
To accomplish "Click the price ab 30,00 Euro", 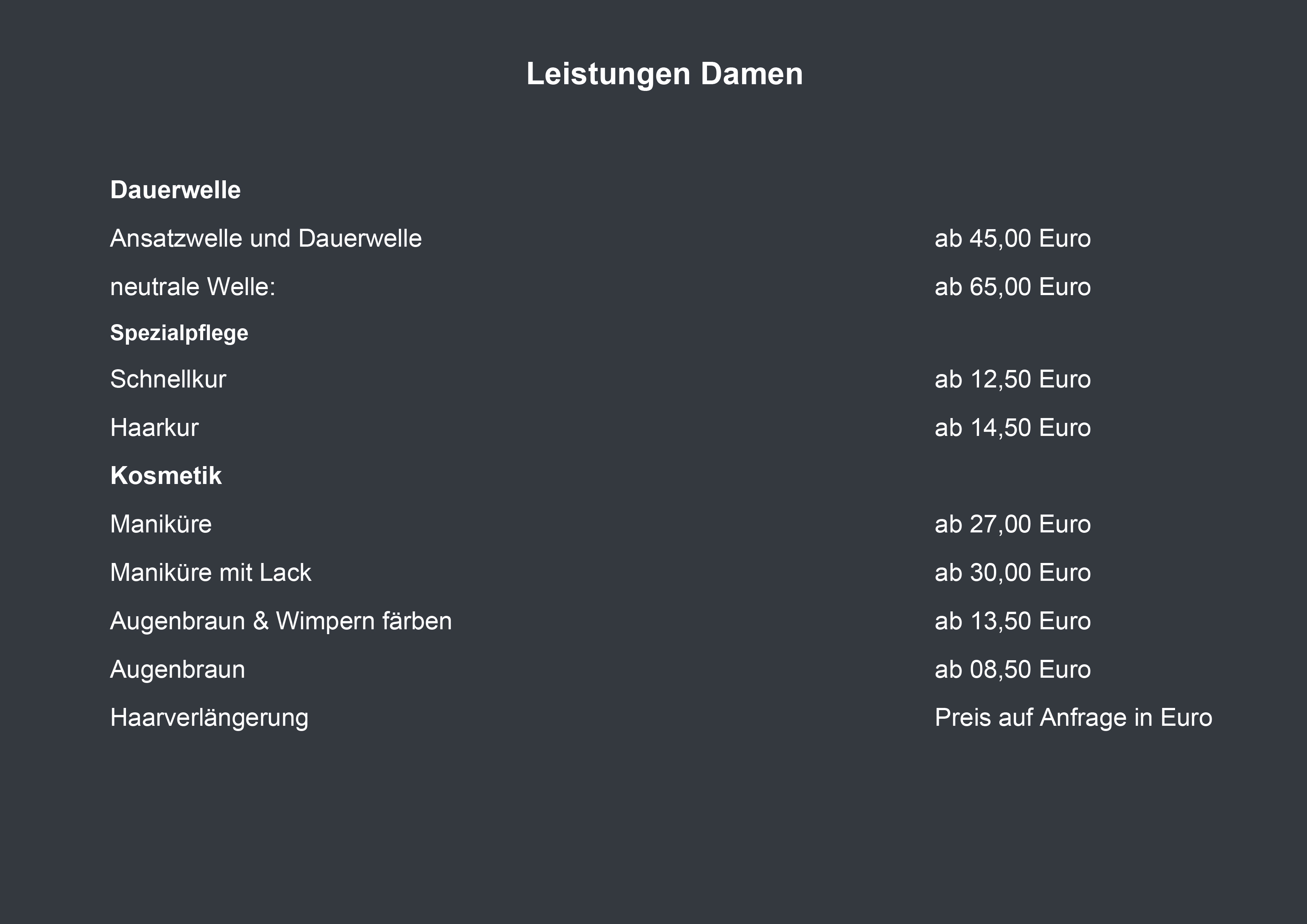I will pyautogui.click(x=1013, y=572).
